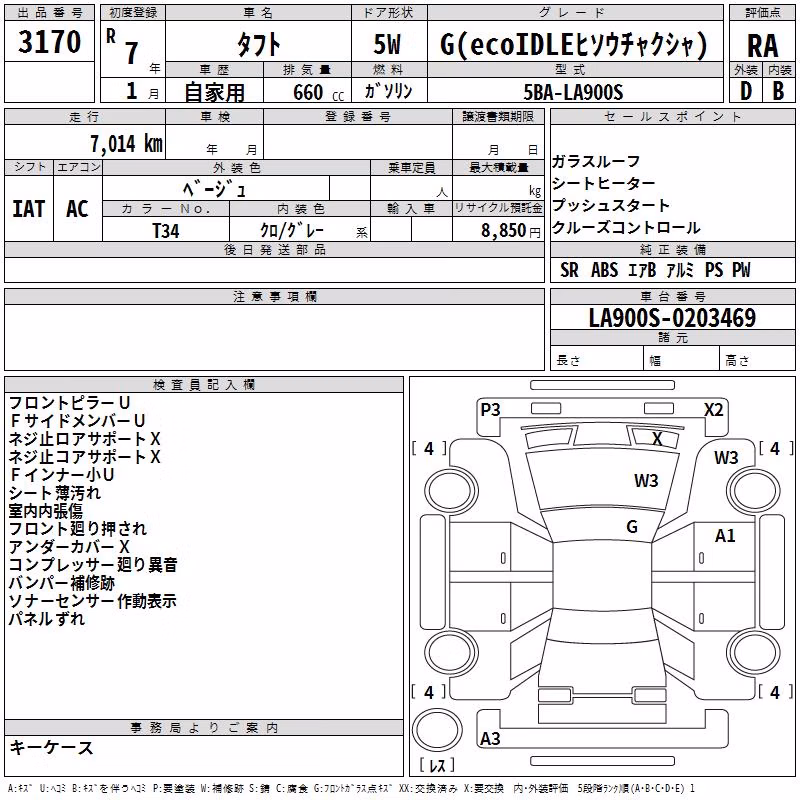800x800 pixels.
Task: Click the mileage value 7,014 km
Action: tap(127, 144)
